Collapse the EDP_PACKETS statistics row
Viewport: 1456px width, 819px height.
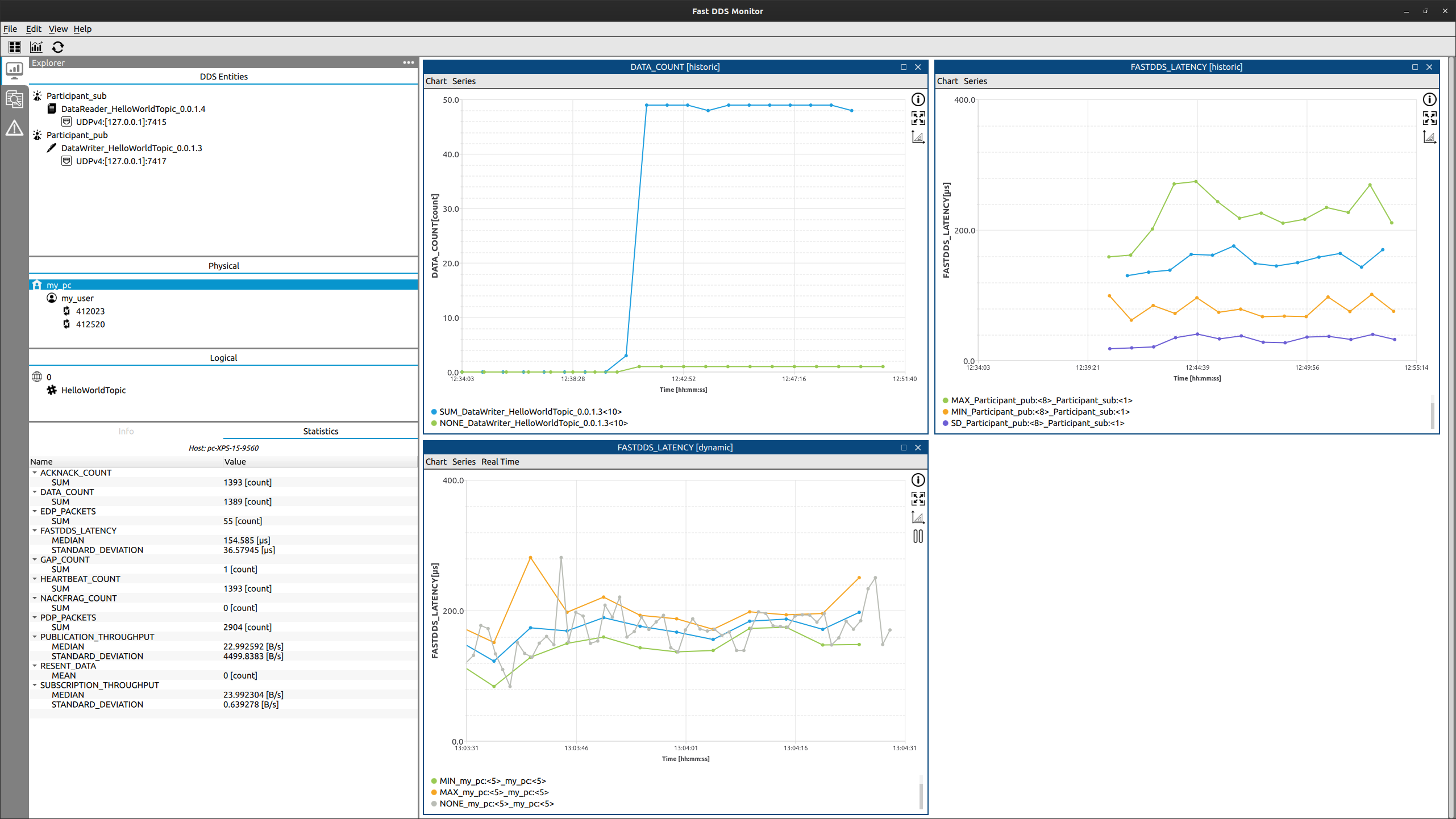coord(35,511)
